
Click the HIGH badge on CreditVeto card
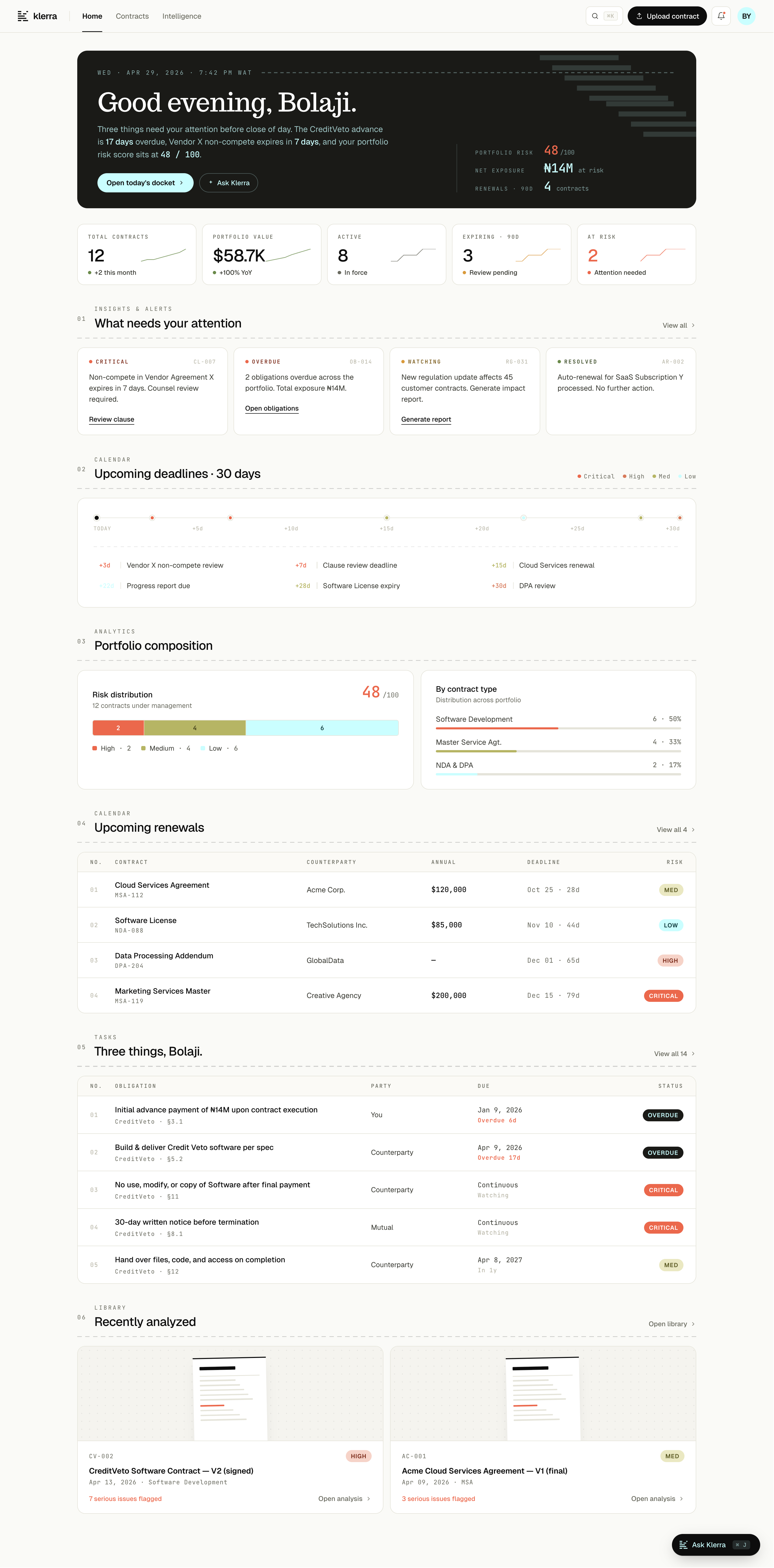[358, 1456]
